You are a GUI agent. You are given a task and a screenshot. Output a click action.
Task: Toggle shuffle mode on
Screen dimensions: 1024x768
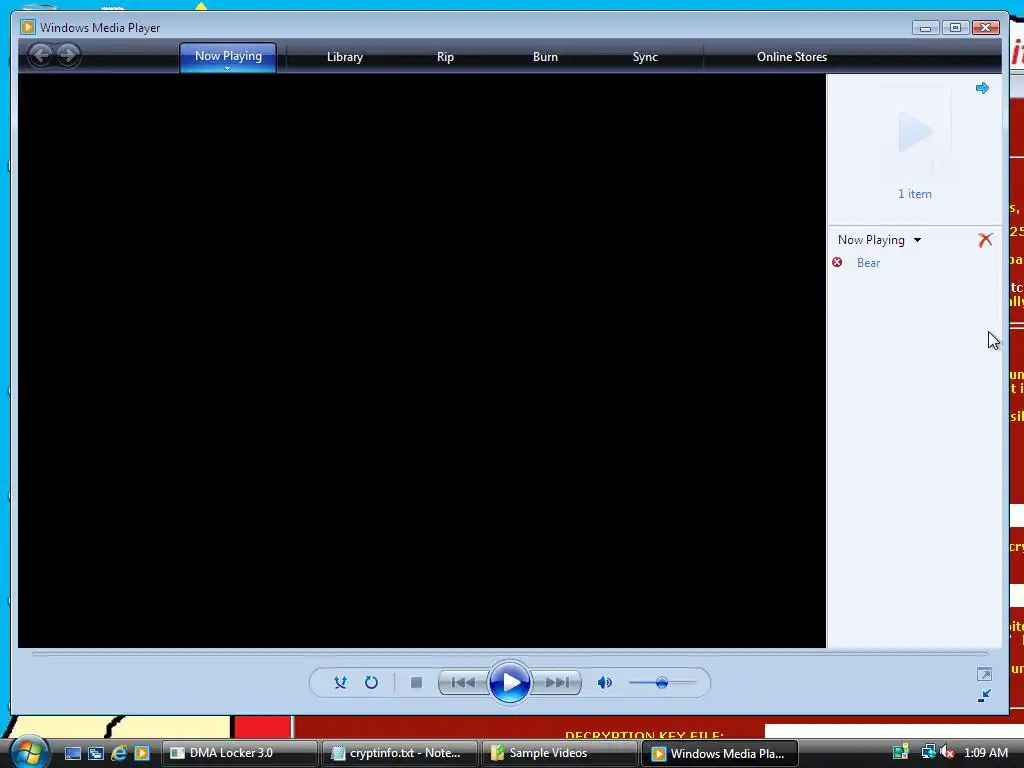tap(340, 682)
